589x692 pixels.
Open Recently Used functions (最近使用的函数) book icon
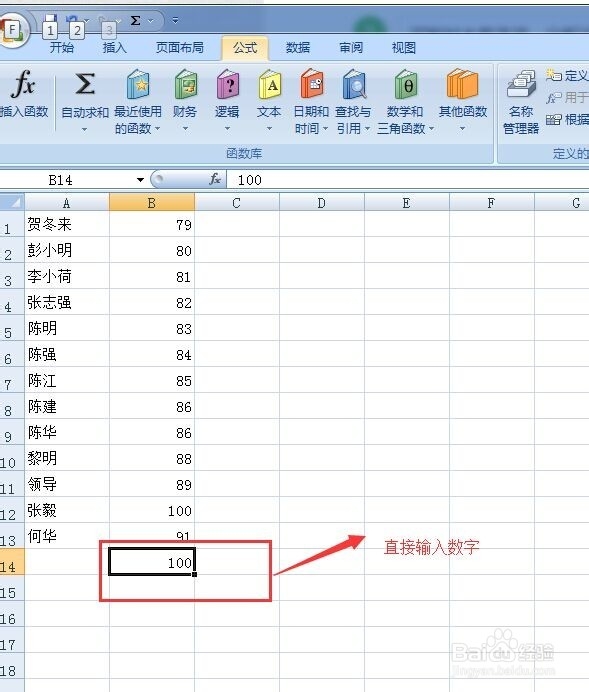tap(138, 84)
